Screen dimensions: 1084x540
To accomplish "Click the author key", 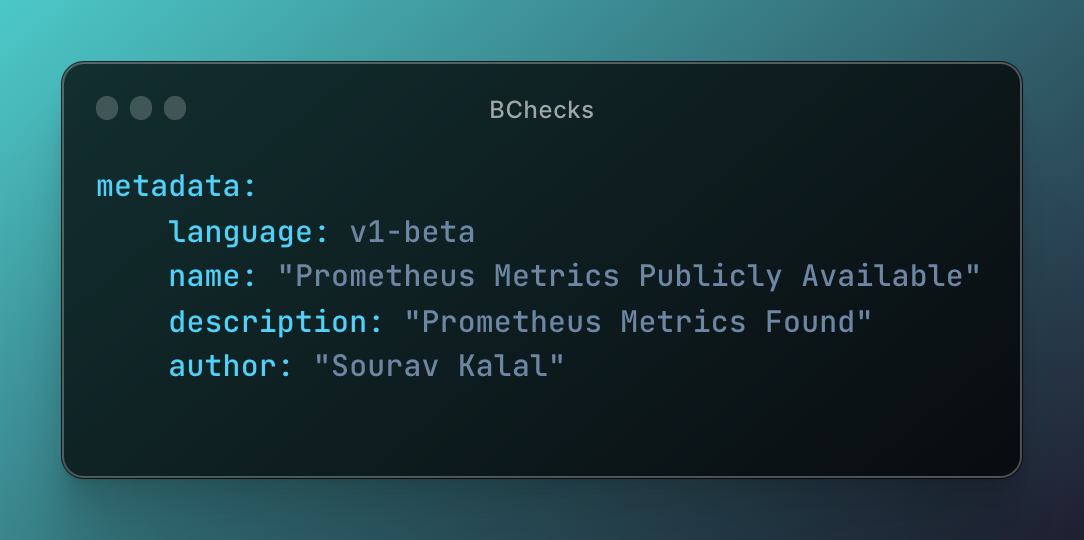I will coord(222,366).
